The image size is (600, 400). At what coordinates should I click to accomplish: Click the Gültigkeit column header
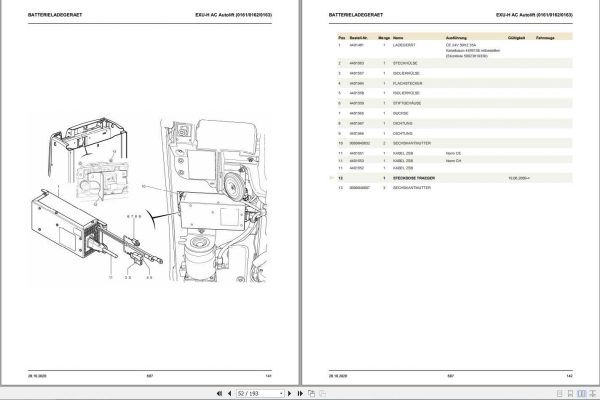517,38
